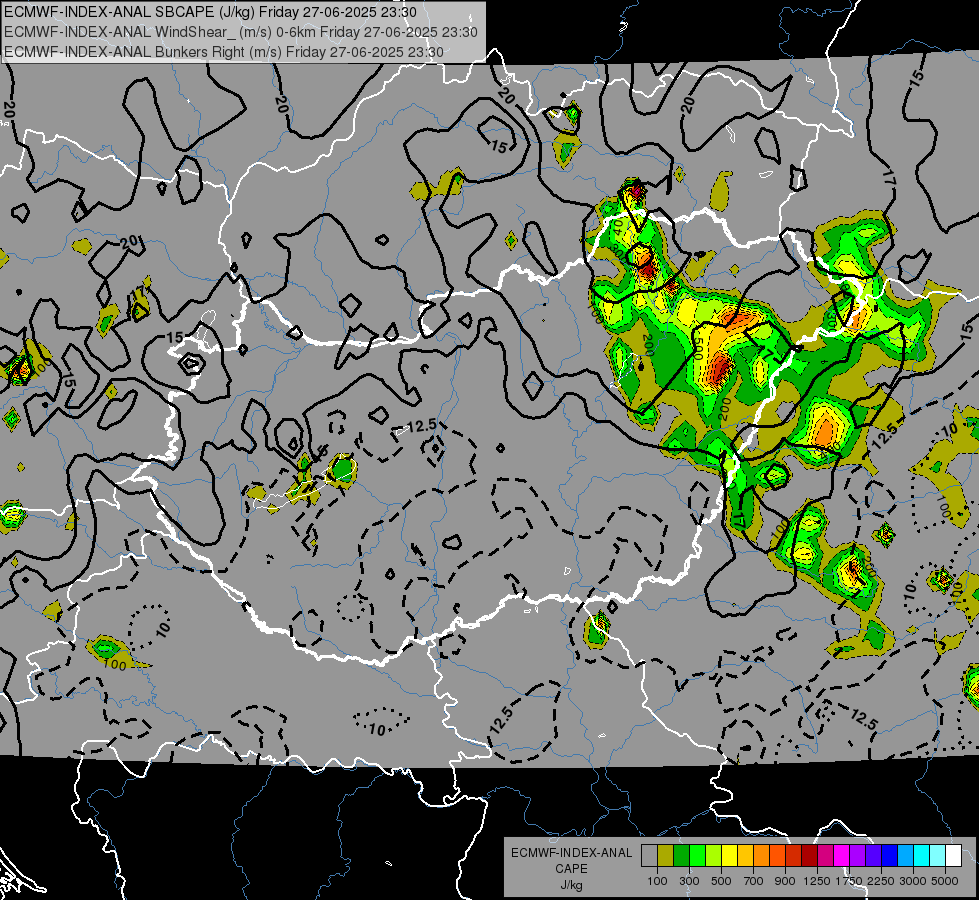Click the 5000 legend label
979x900 pixels.
pos(945,881)
